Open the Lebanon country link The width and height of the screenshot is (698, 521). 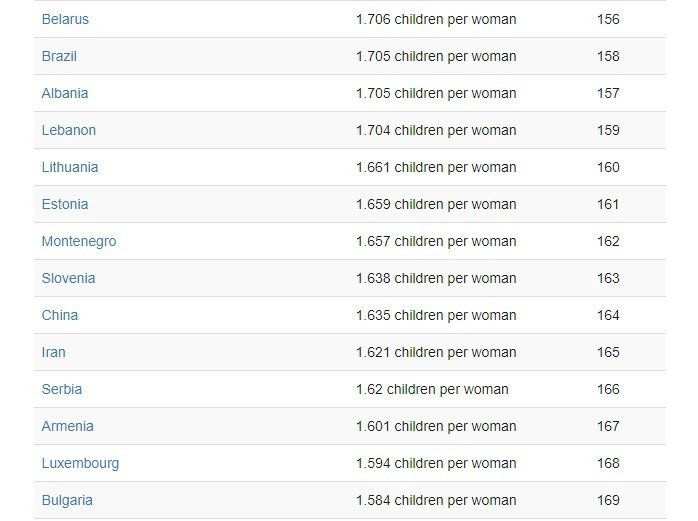coord(69,130)
